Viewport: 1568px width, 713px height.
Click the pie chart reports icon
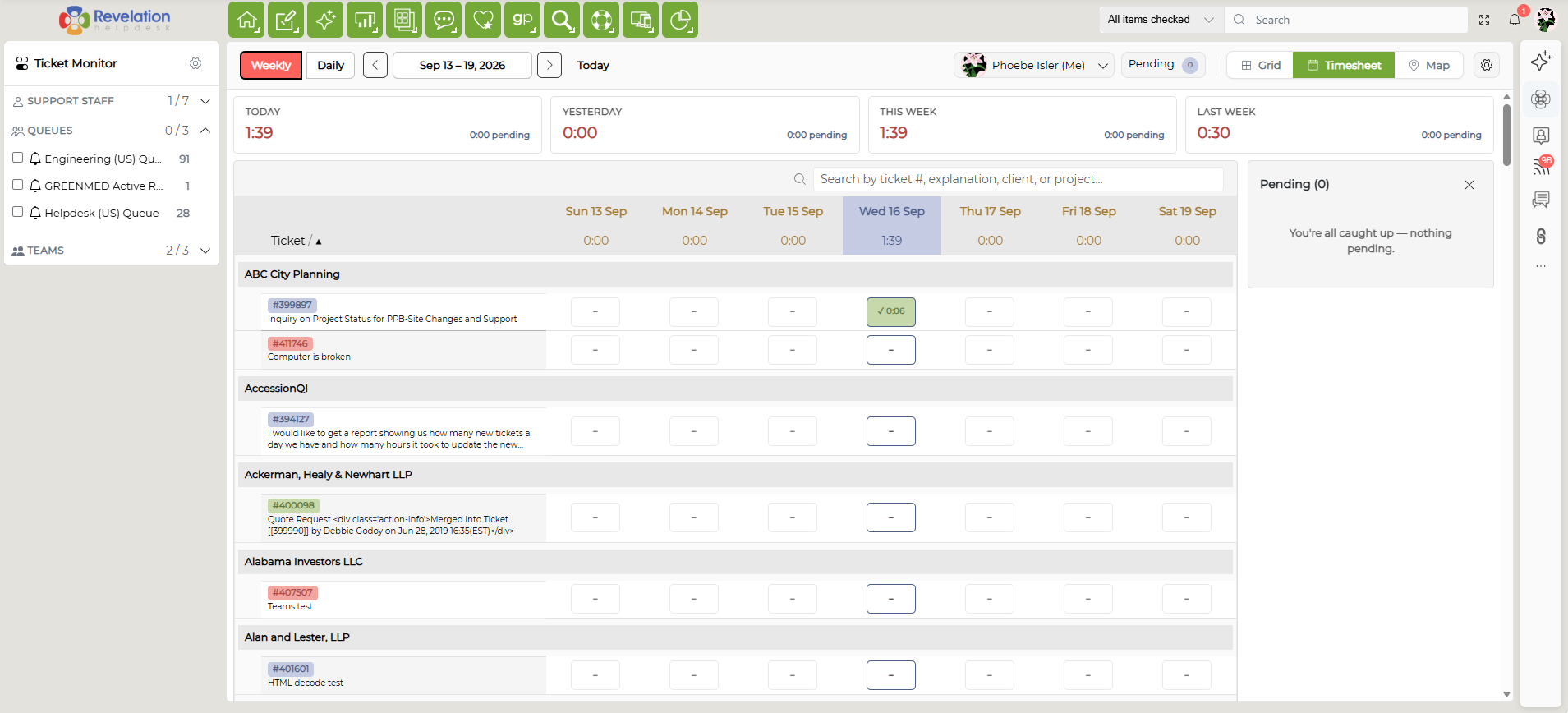click(x=680, y=20)
